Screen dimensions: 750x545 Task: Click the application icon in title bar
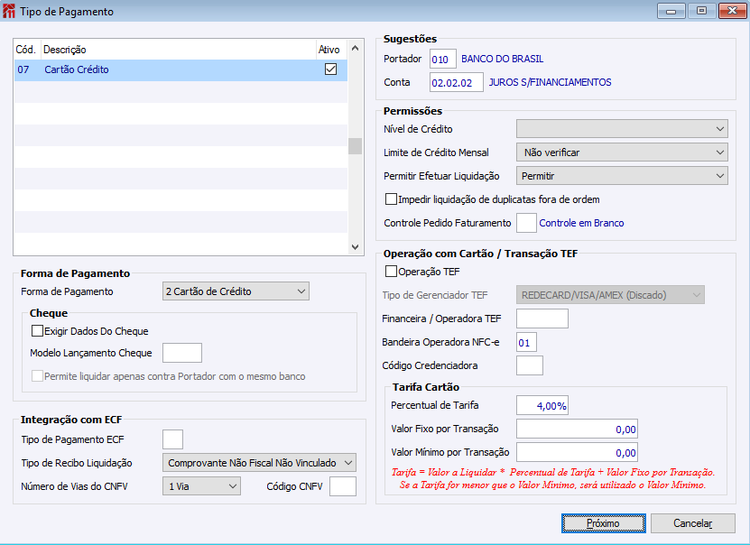(9, 11)
